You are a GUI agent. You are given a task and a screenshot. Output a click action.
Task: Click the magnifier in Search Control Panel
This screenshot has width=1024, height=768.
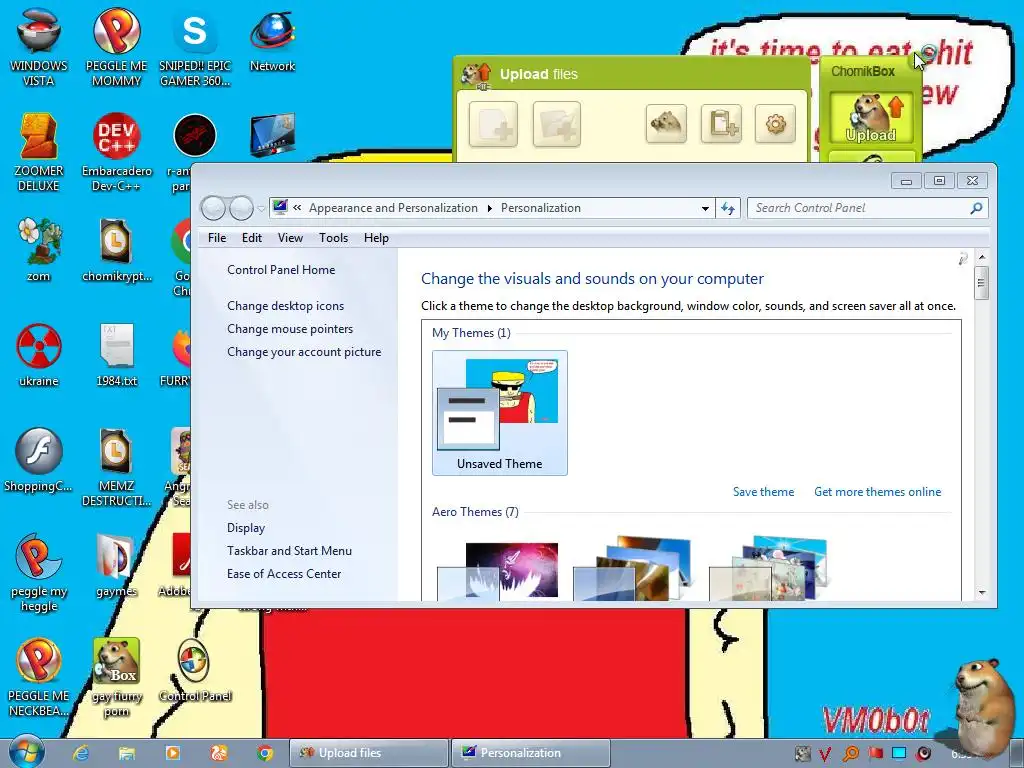976,208
